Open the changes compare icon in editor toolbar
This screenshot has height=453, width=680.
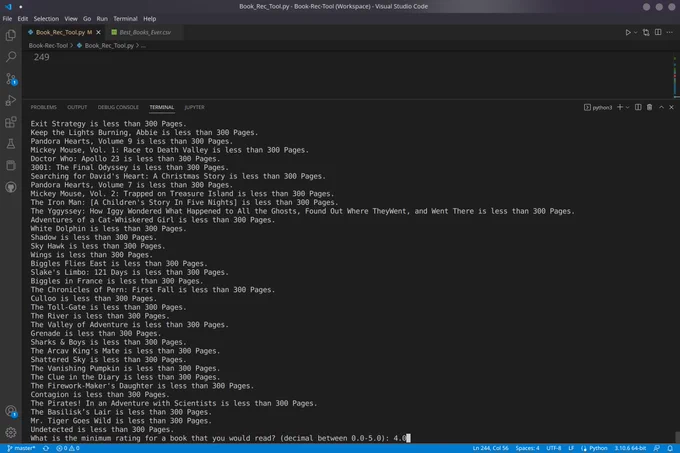pos(646,33)
